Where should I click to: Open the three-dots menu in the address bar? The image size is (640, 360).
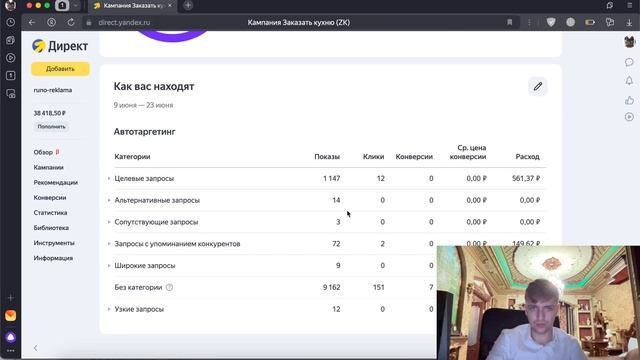529,22
